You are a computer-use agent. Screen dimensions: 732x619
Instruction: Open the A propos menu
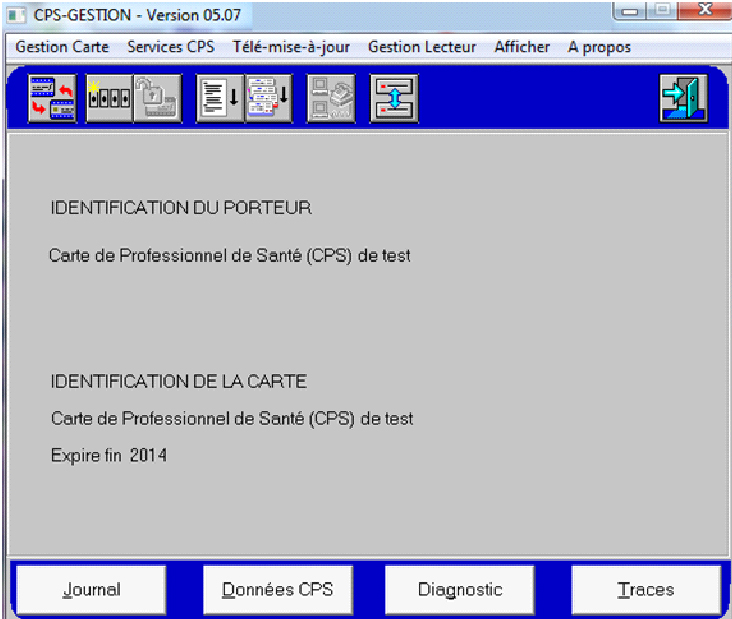599,47
